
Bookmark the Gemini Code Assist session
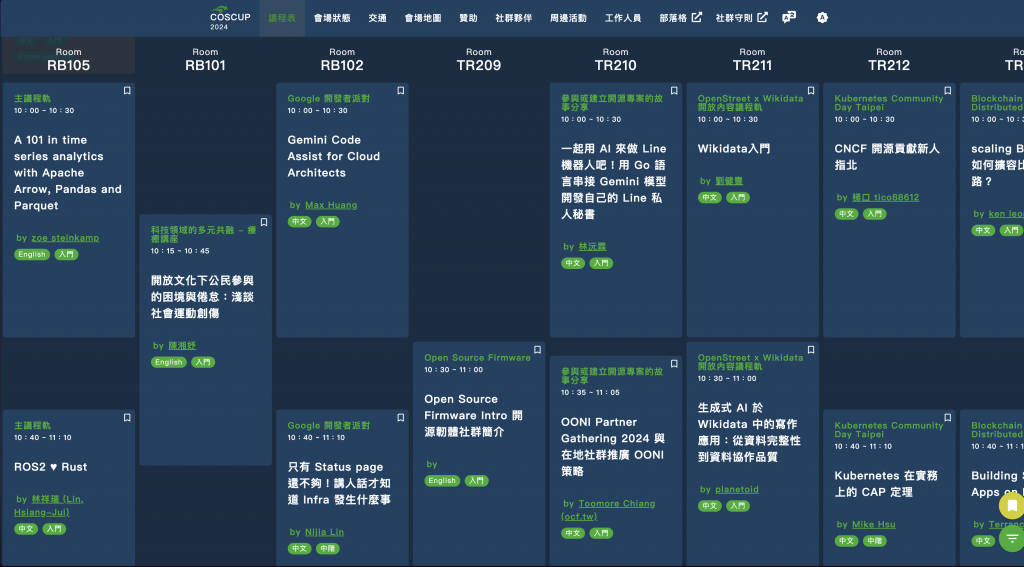tap(400, 91)
